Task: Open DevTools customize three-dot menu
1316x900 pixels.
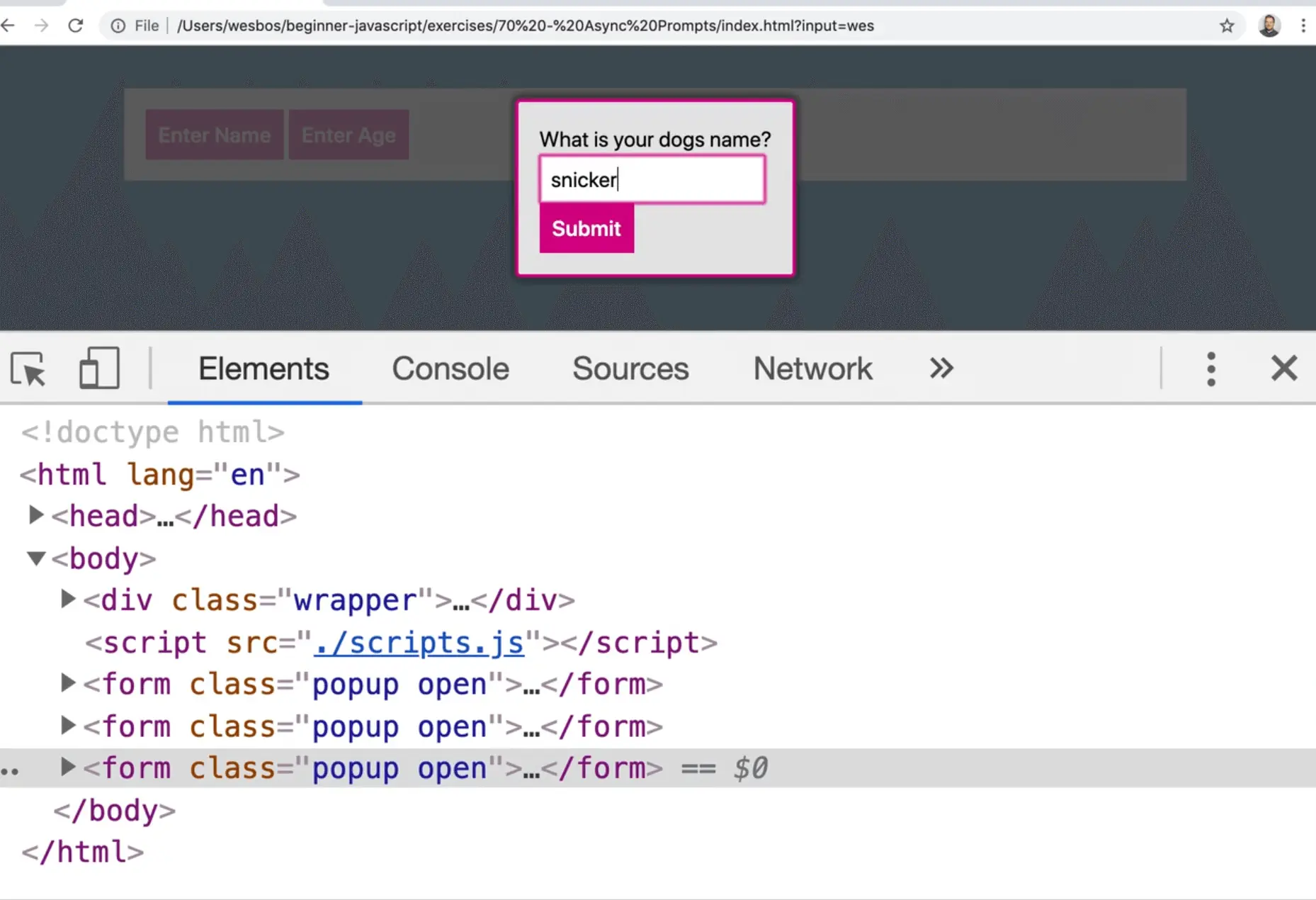Action: [1210, 369]
